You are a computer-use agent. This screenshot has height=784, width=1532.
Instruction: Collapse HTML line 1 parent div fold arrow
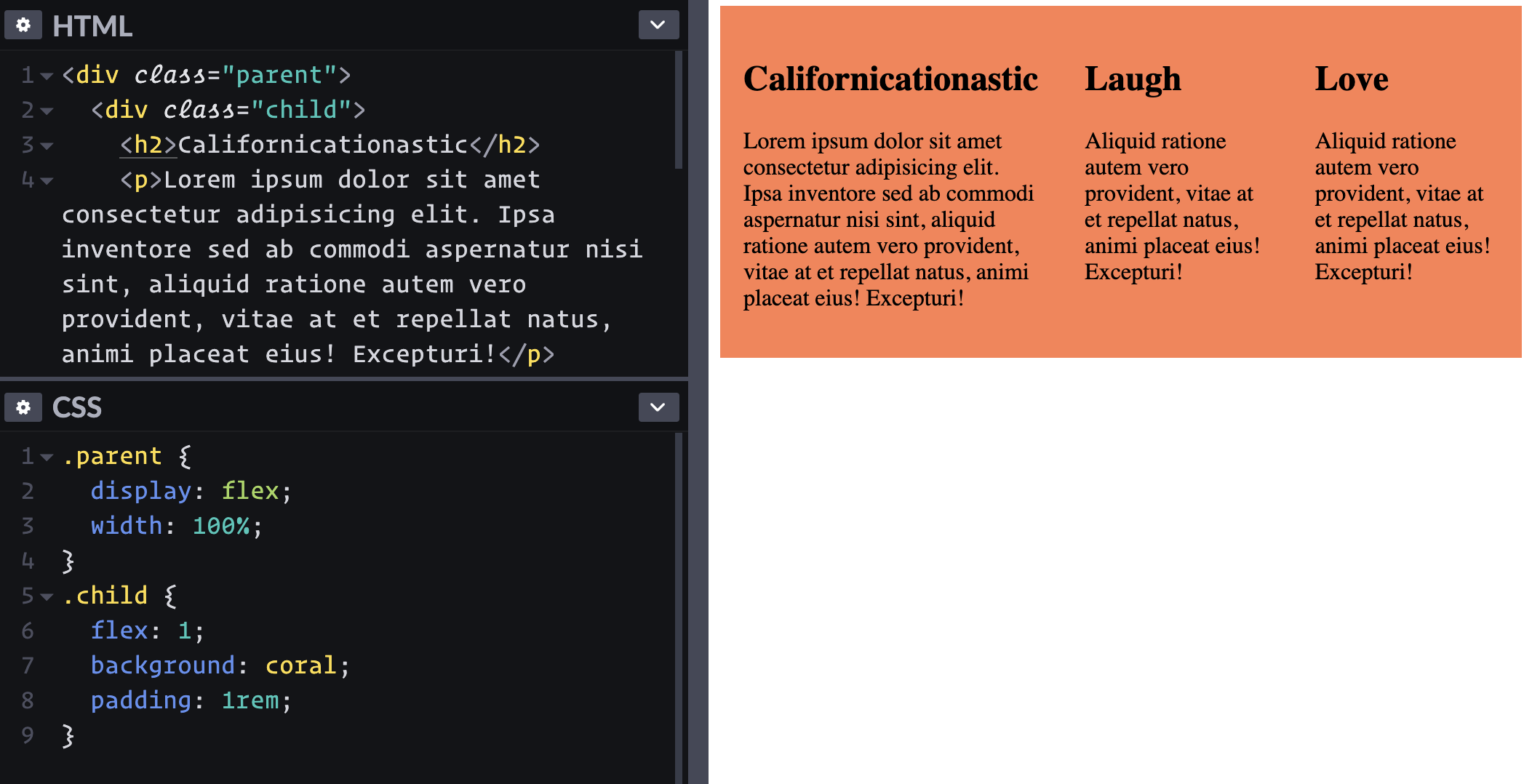pyautogui.click(x=47, y=76)
